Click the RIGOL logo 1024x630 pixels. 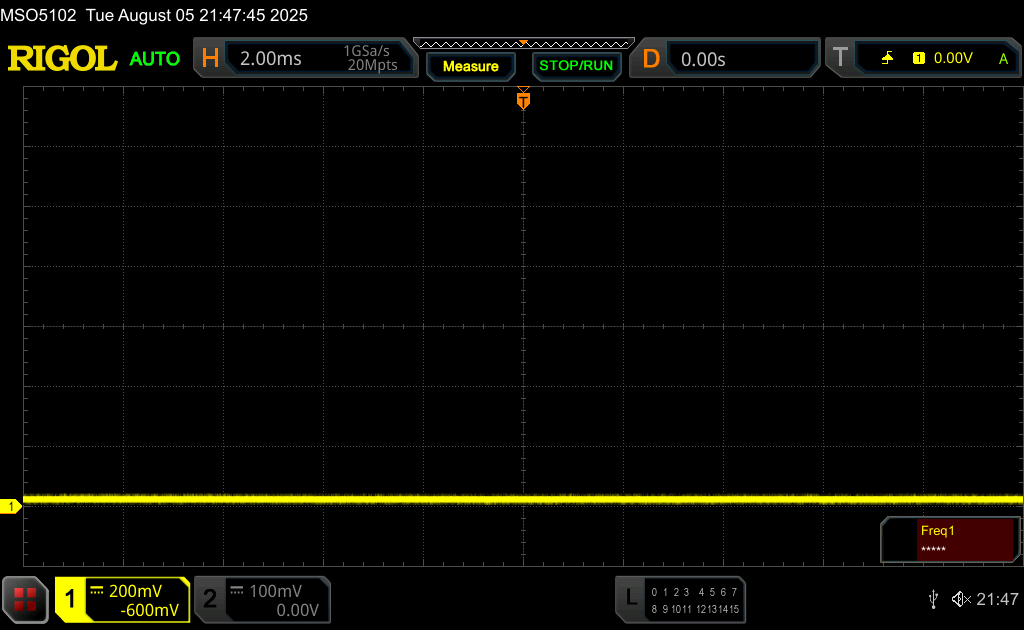(63, 59)
